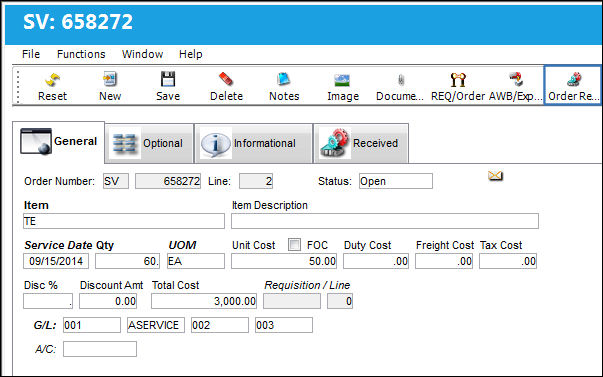Screen dimensions: 603x377
Task: Click the order number field 658272
Action: (168, 181)
